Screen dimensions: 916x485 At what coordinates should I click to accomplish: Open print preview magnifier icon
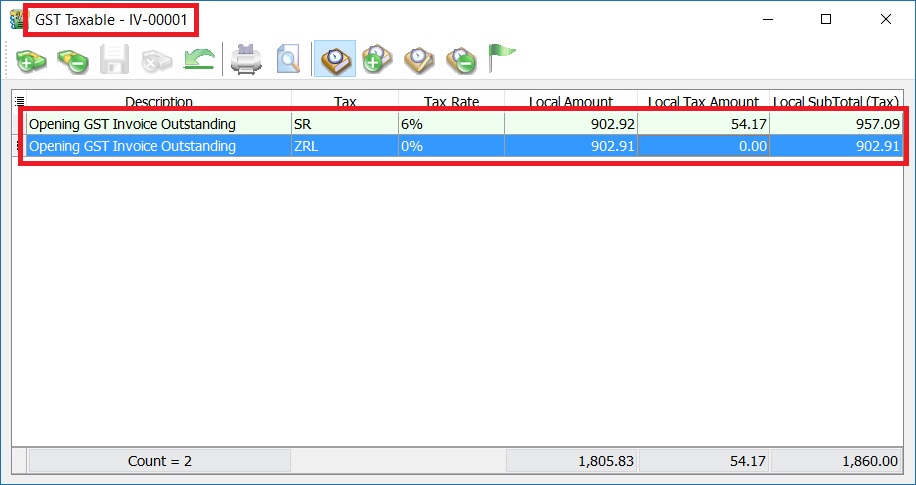click(288, 60)
